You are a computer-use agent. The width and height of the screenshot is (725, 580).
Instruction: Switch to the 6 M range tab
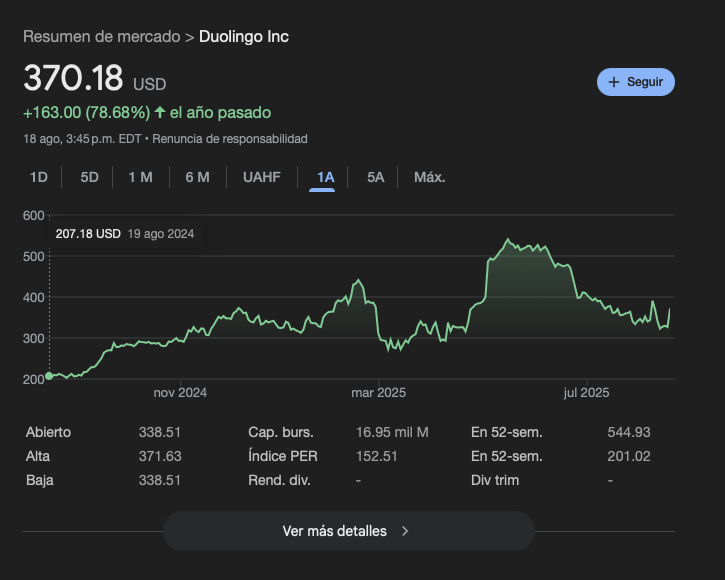tap(197, 177)
